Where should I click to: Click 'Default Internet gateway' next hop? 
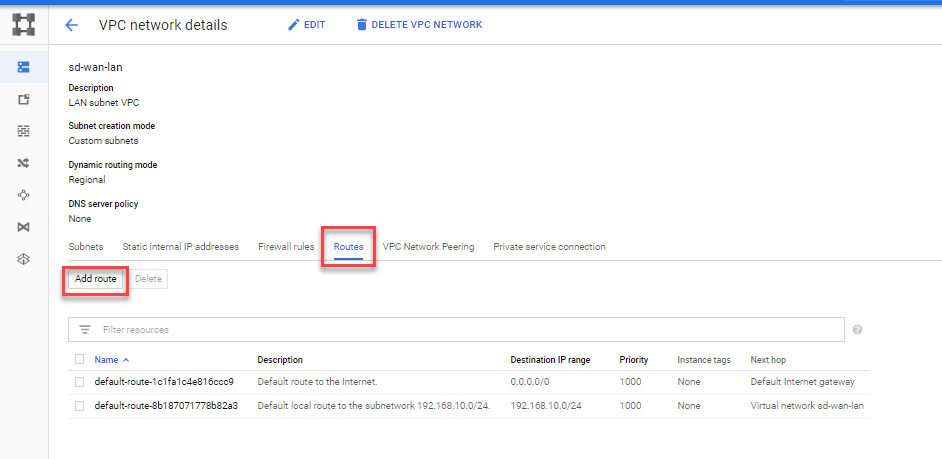(x=802, y=381)
